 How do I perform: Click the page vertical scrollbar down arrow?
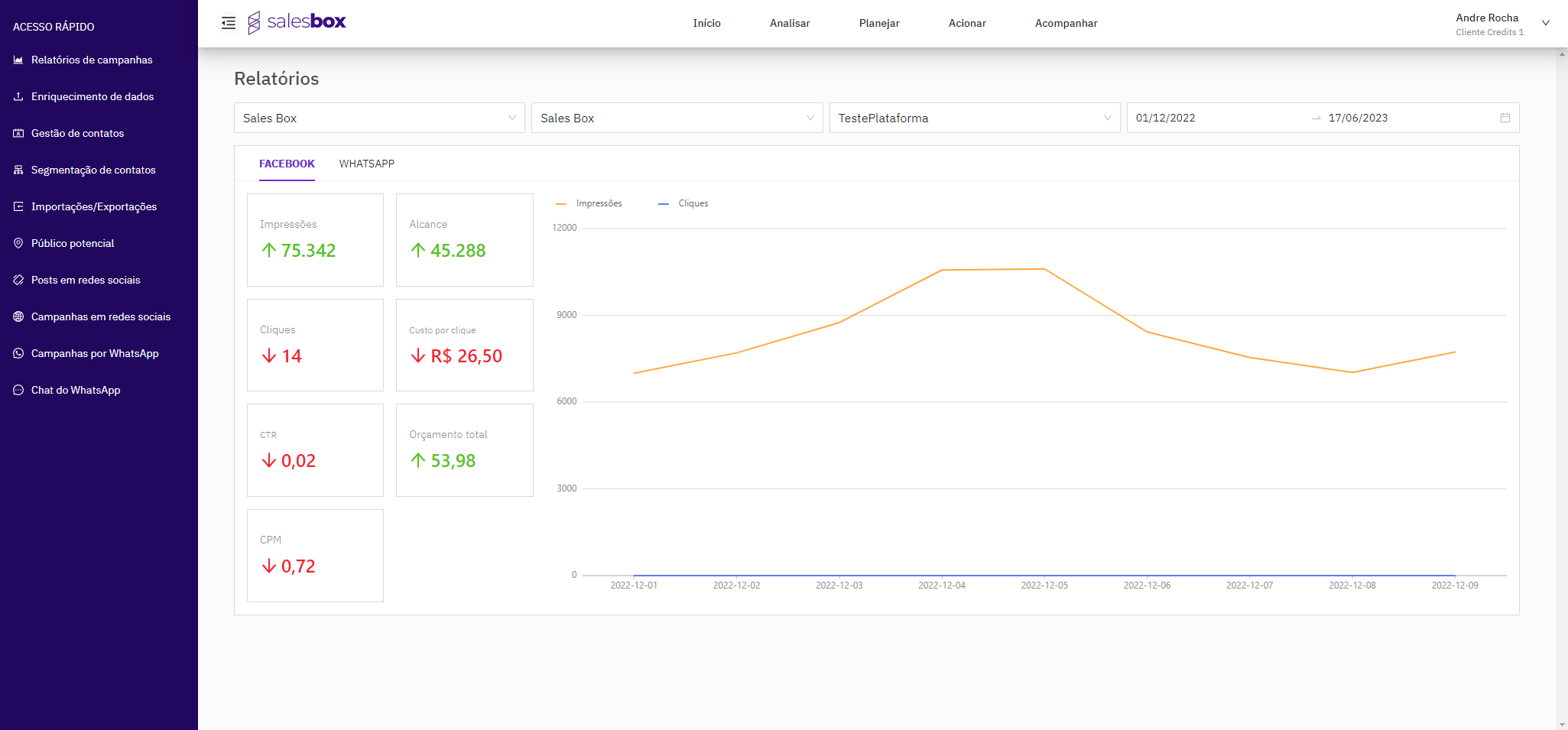[x=1561, y=724]
